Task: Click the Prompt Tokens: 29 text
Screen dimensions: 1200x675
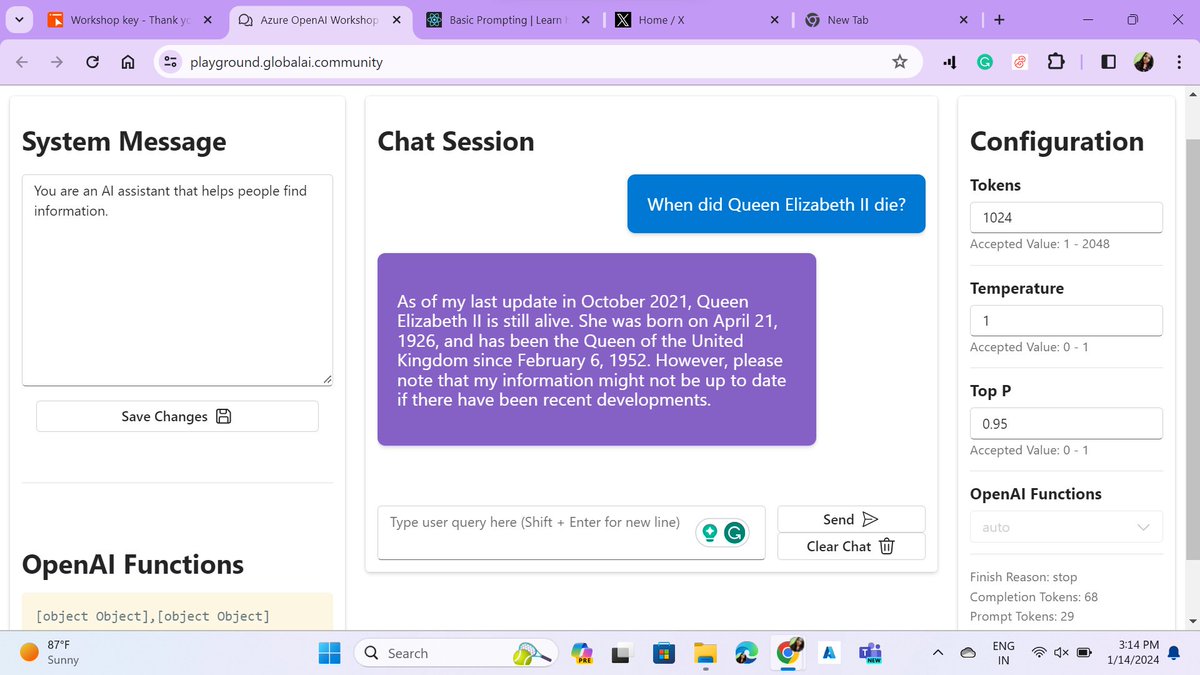Action: coord(1022,617)
